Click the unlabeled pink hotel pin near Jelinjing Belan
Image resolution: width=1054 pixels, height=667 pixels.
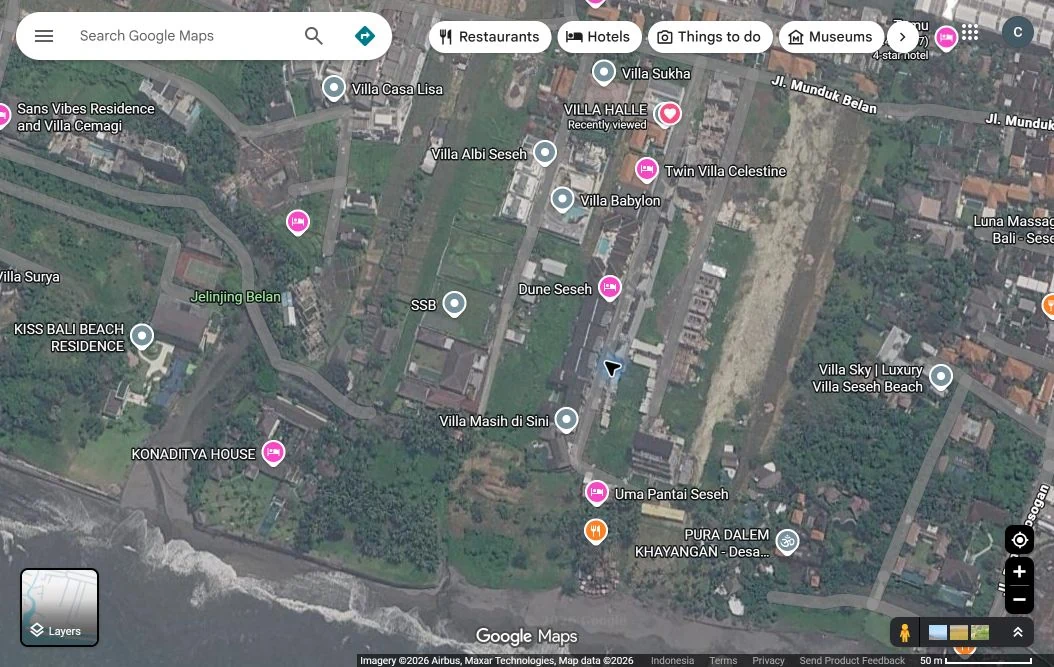point(298,222)
